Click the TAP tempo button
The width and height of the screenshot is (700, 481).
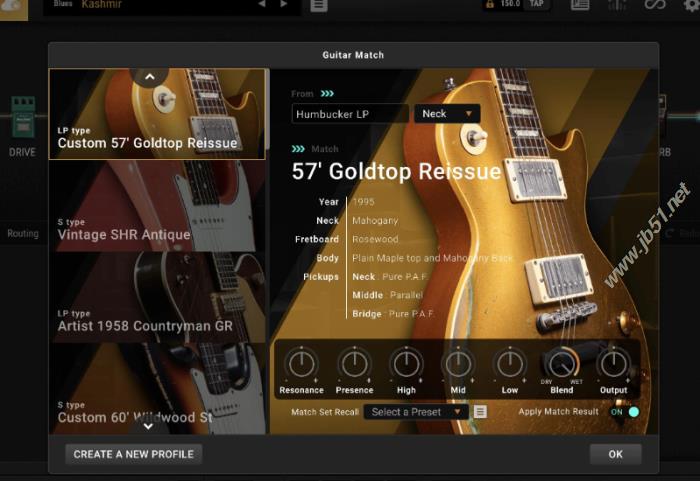tap(537, 4)
